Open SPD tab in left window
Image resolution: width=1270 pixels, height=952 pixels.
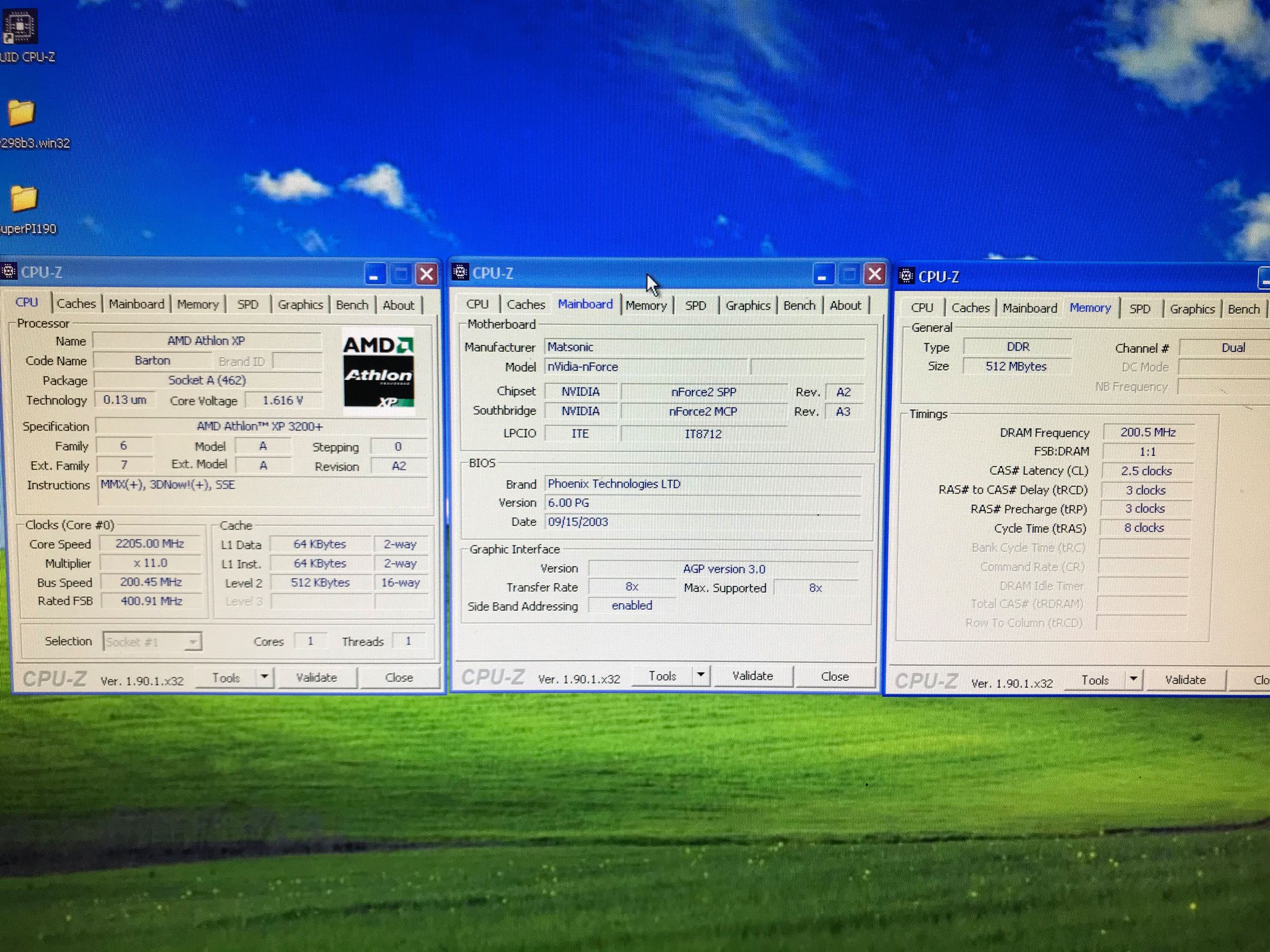(x=248, y=305)
